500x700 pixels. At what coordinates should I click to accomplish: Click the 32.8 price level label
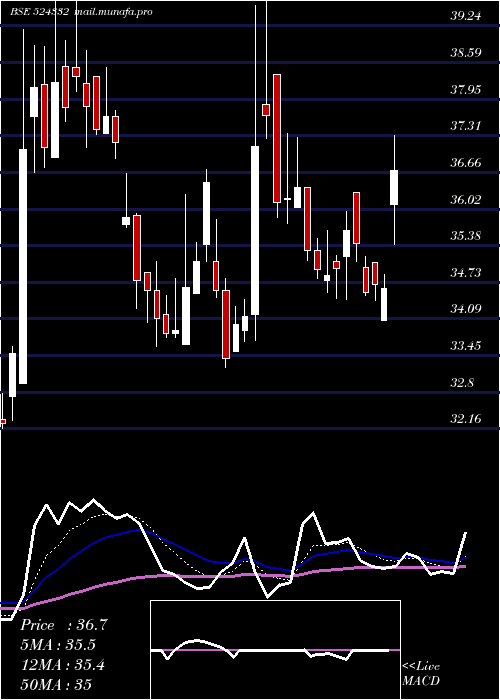click(462, 383)
